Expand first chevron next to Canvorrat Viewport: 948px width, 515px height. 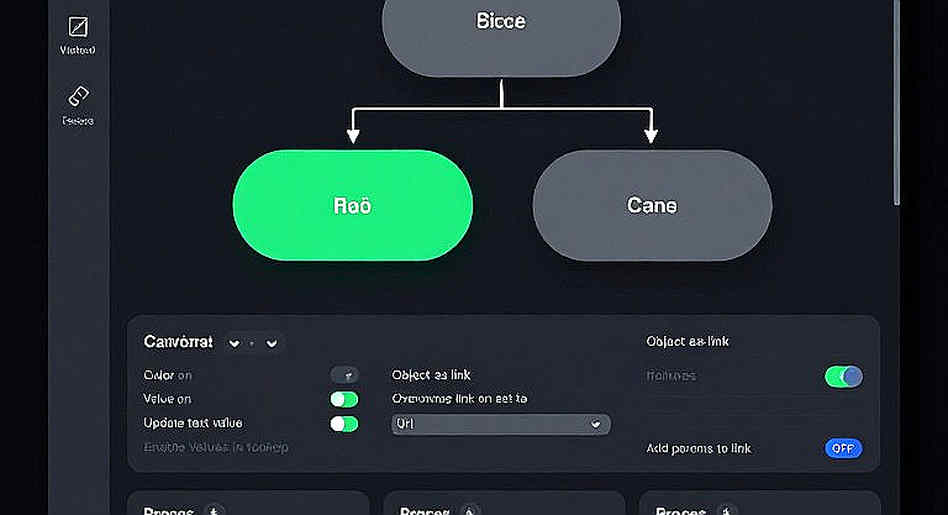coord(234,343)
